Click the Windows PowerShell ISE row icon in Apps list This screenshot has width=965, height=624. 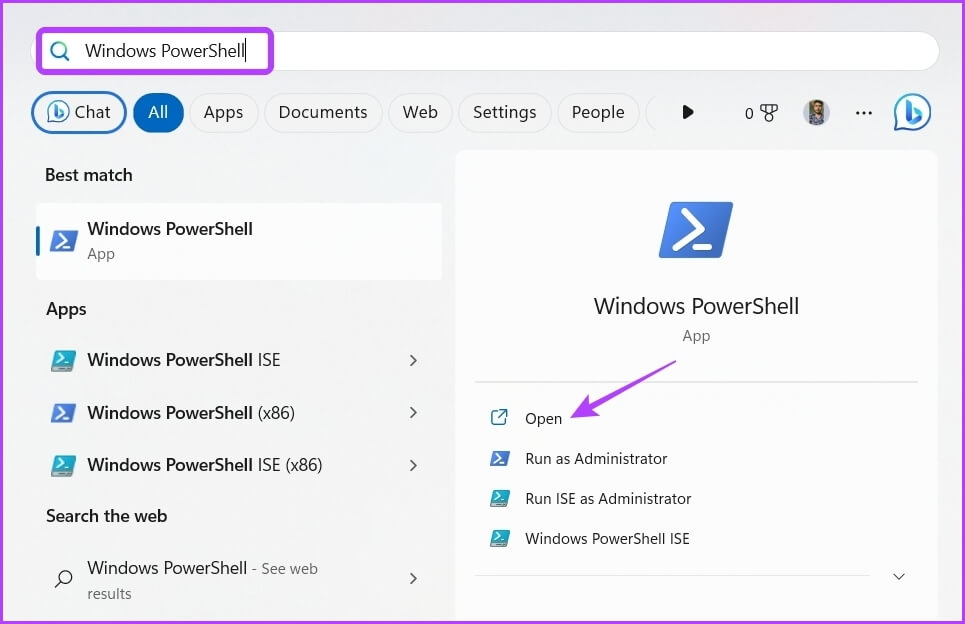click(x=63, y=361)
